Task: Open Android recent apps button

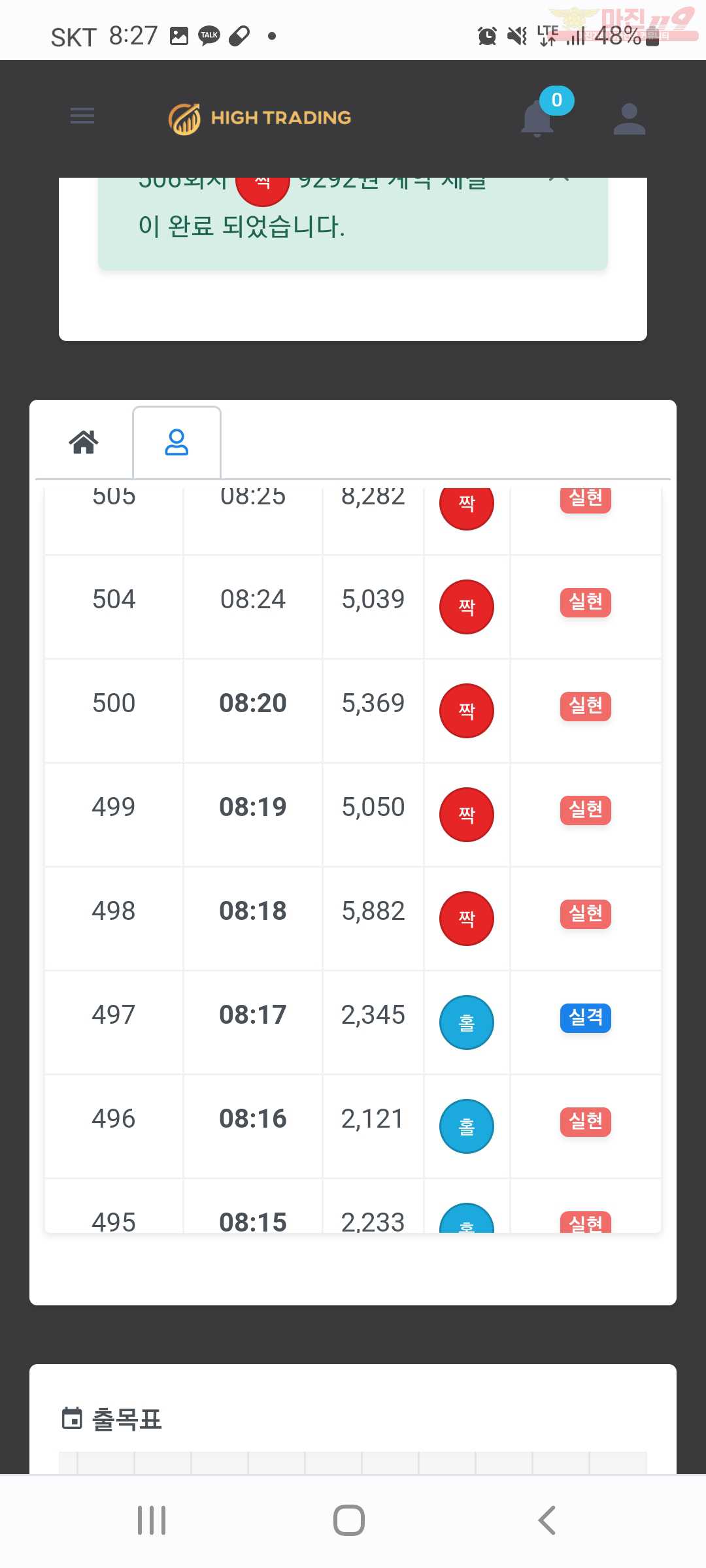Action: tap(152, 1520)
